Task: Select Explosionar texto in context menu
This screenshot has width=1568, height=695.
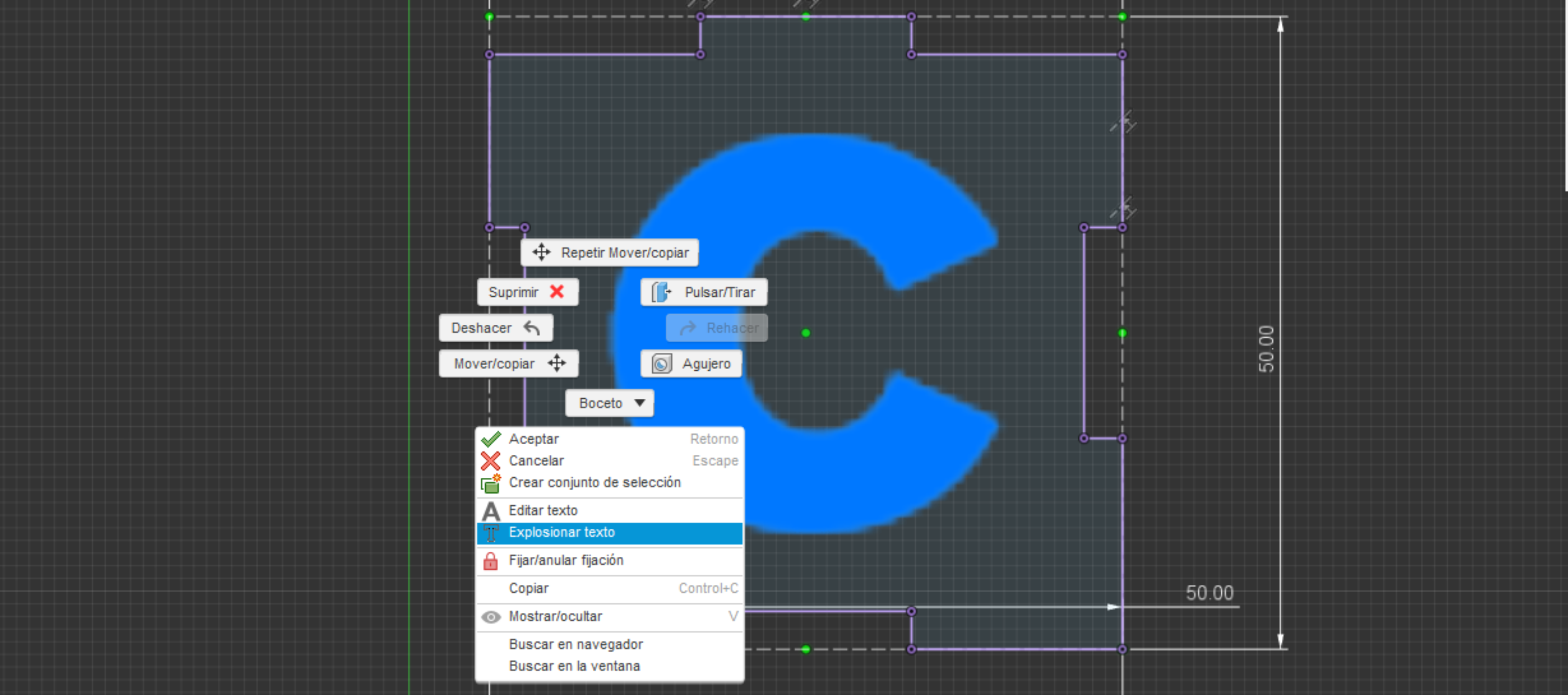Action: [561, 532]
